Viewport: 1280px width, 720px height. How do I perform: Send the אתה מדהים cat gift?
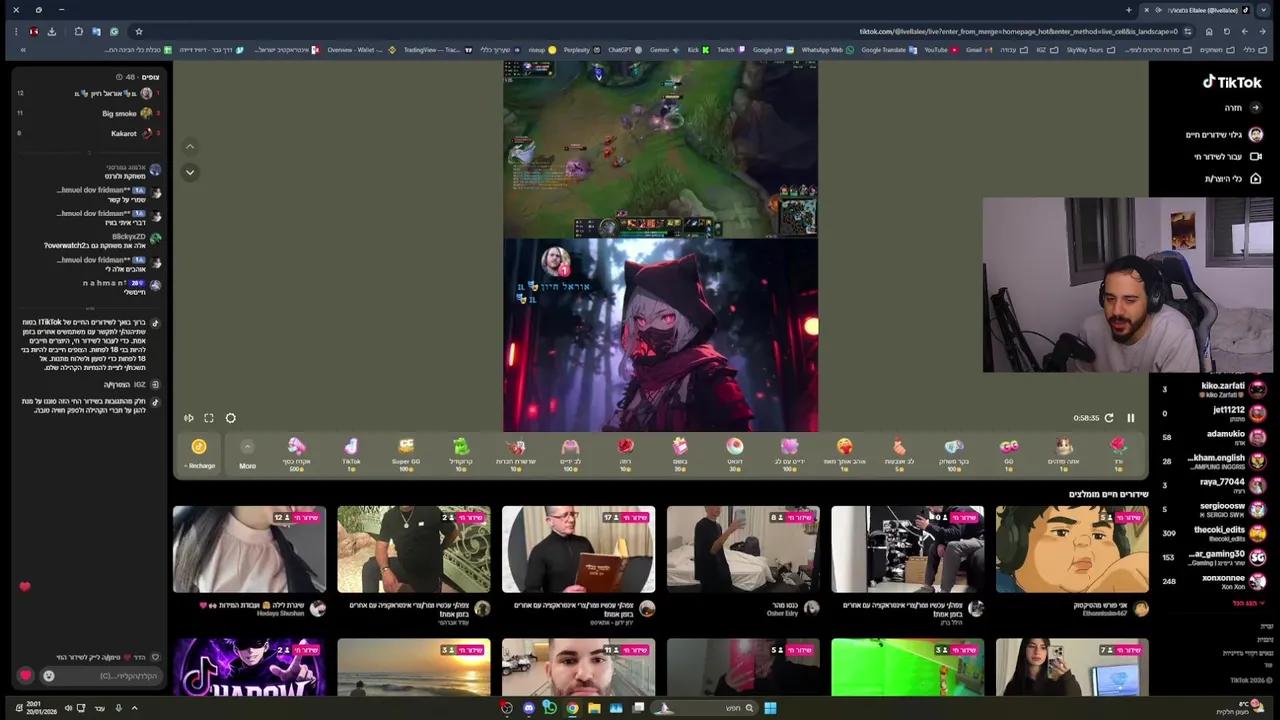(1063, 454)
